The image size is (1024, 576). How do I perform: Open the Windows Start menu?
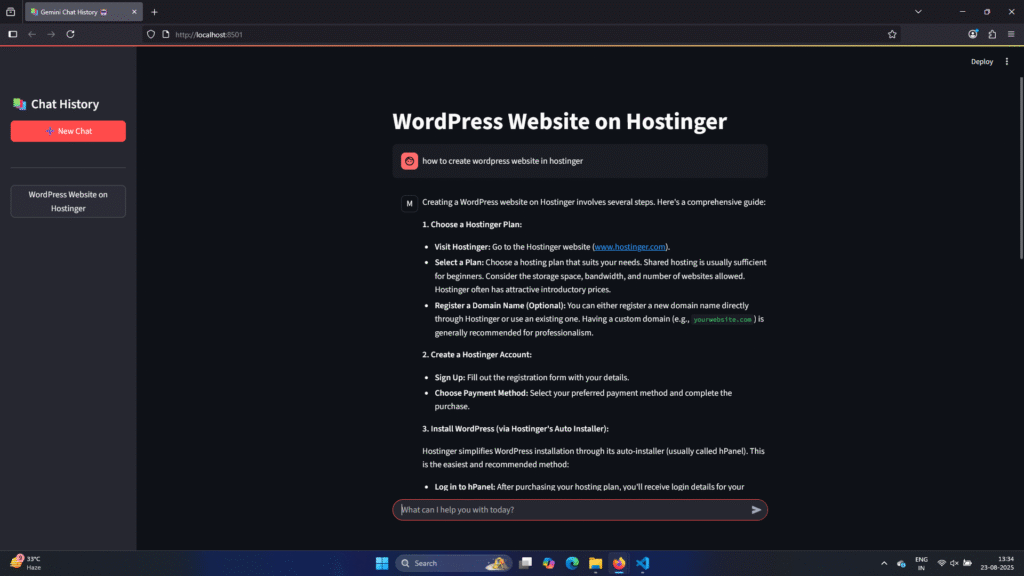(x=382, y=563)
